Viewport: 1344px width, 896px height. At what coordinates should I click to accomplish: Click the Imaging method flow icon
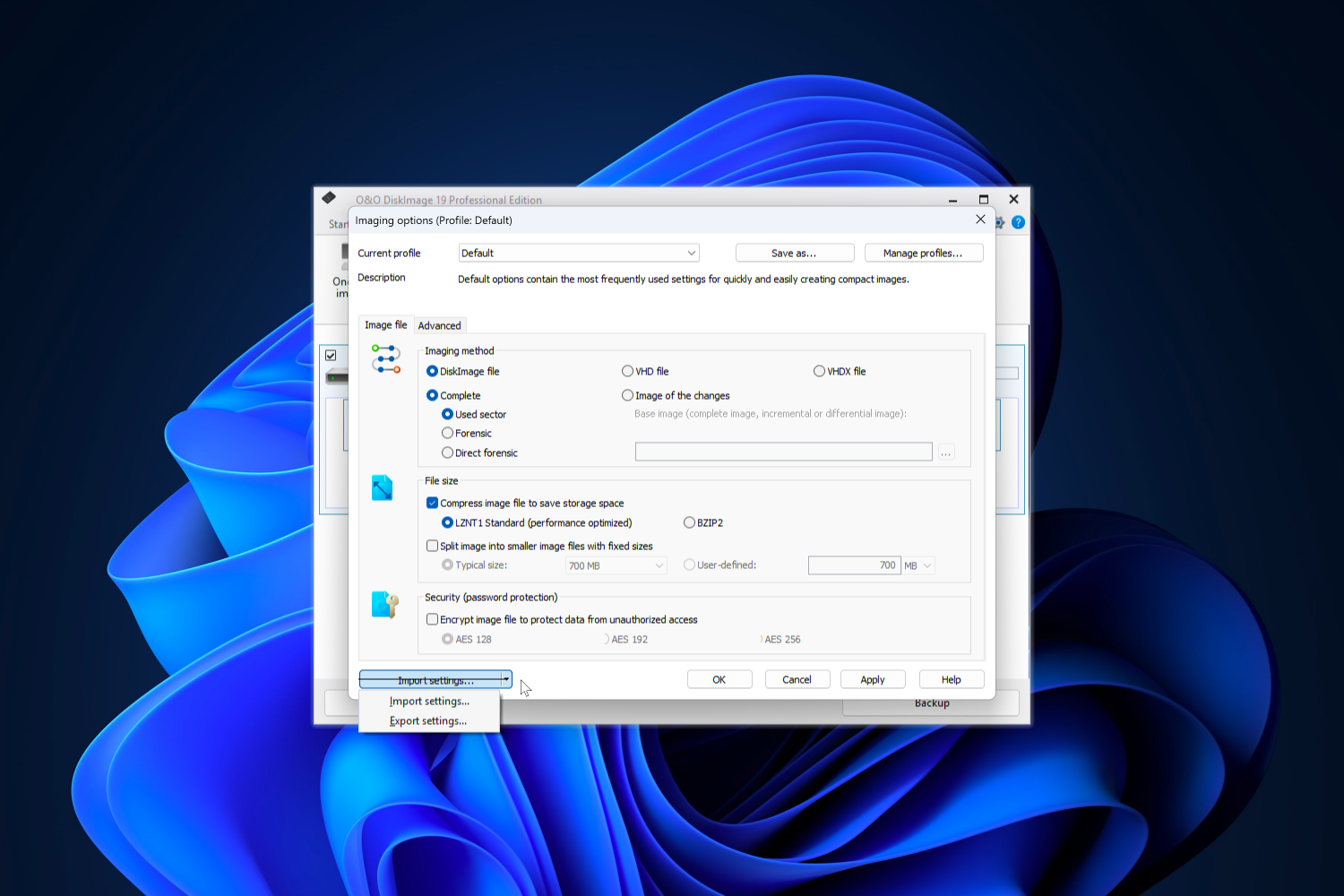[386, 358]
